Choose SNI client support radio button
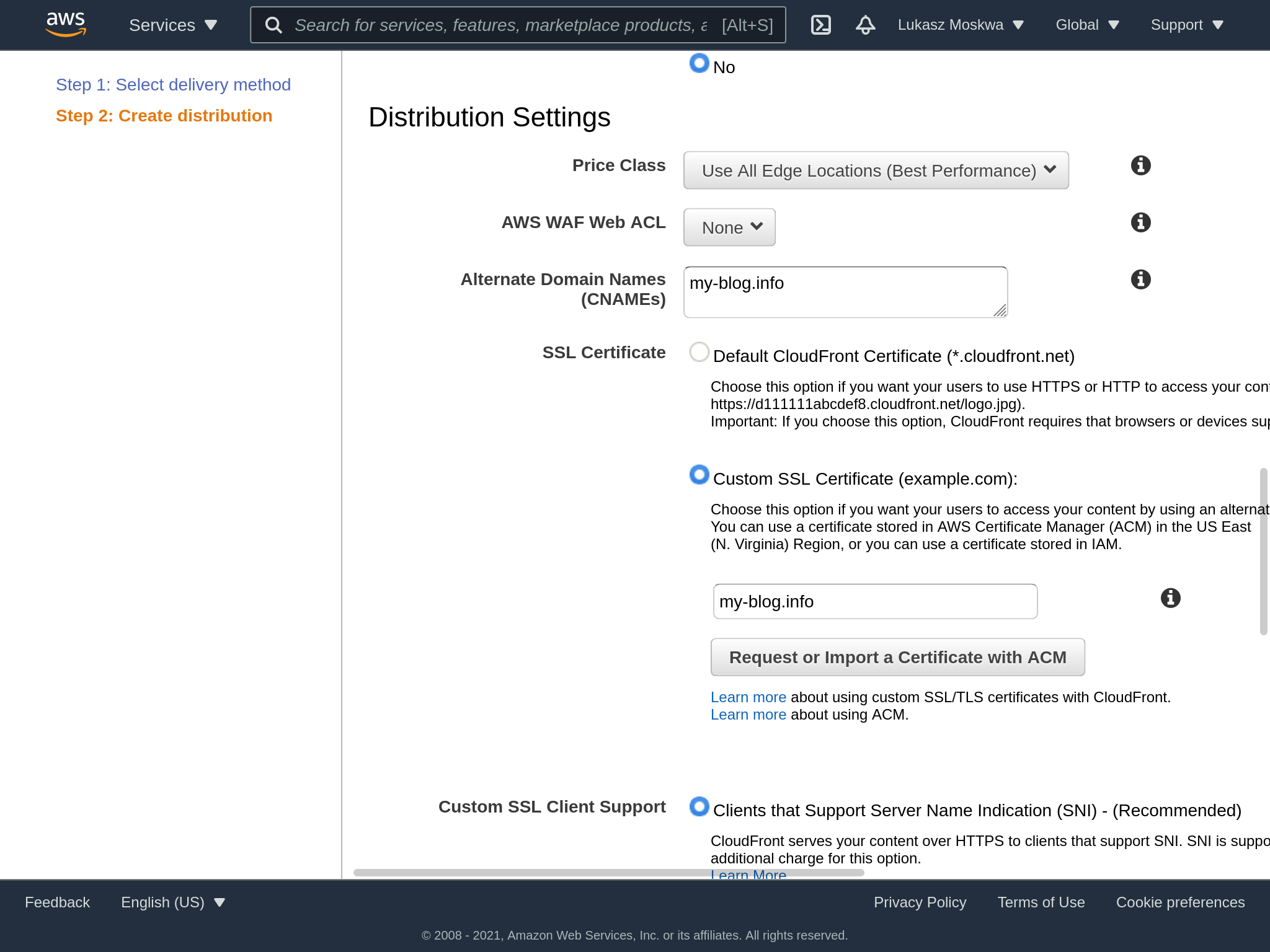 click(x=699, y=806)
